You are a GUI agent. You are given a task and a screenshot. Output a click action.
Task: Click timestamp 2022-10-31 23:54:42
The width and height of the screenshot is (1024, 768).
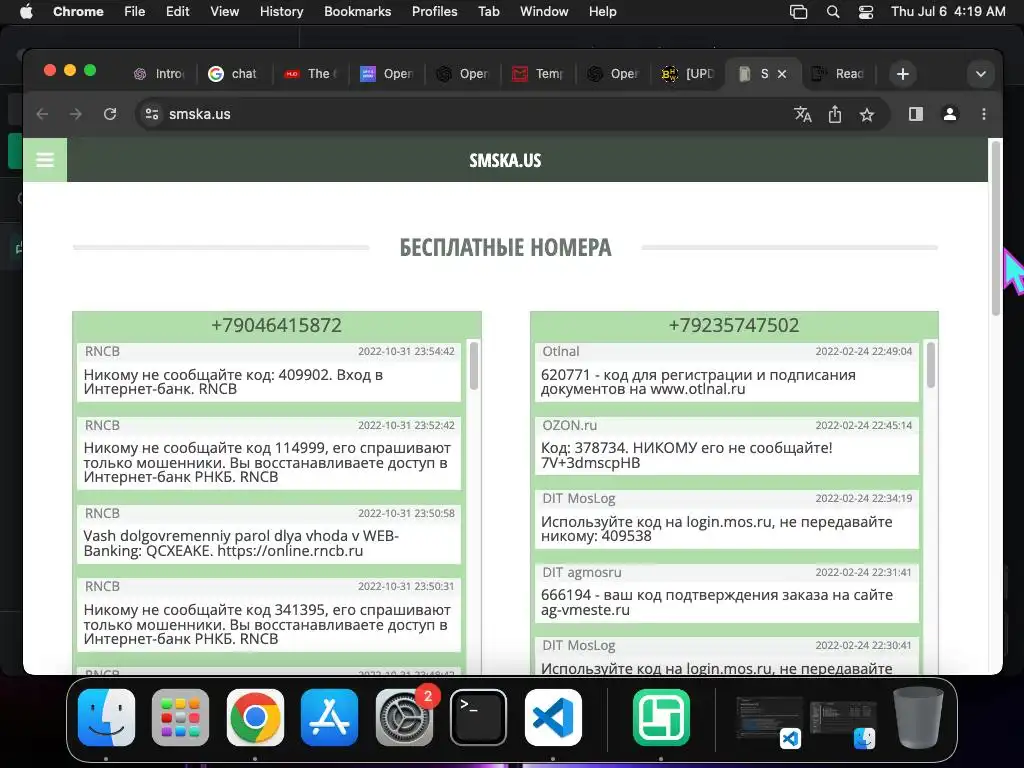point(406,351)
